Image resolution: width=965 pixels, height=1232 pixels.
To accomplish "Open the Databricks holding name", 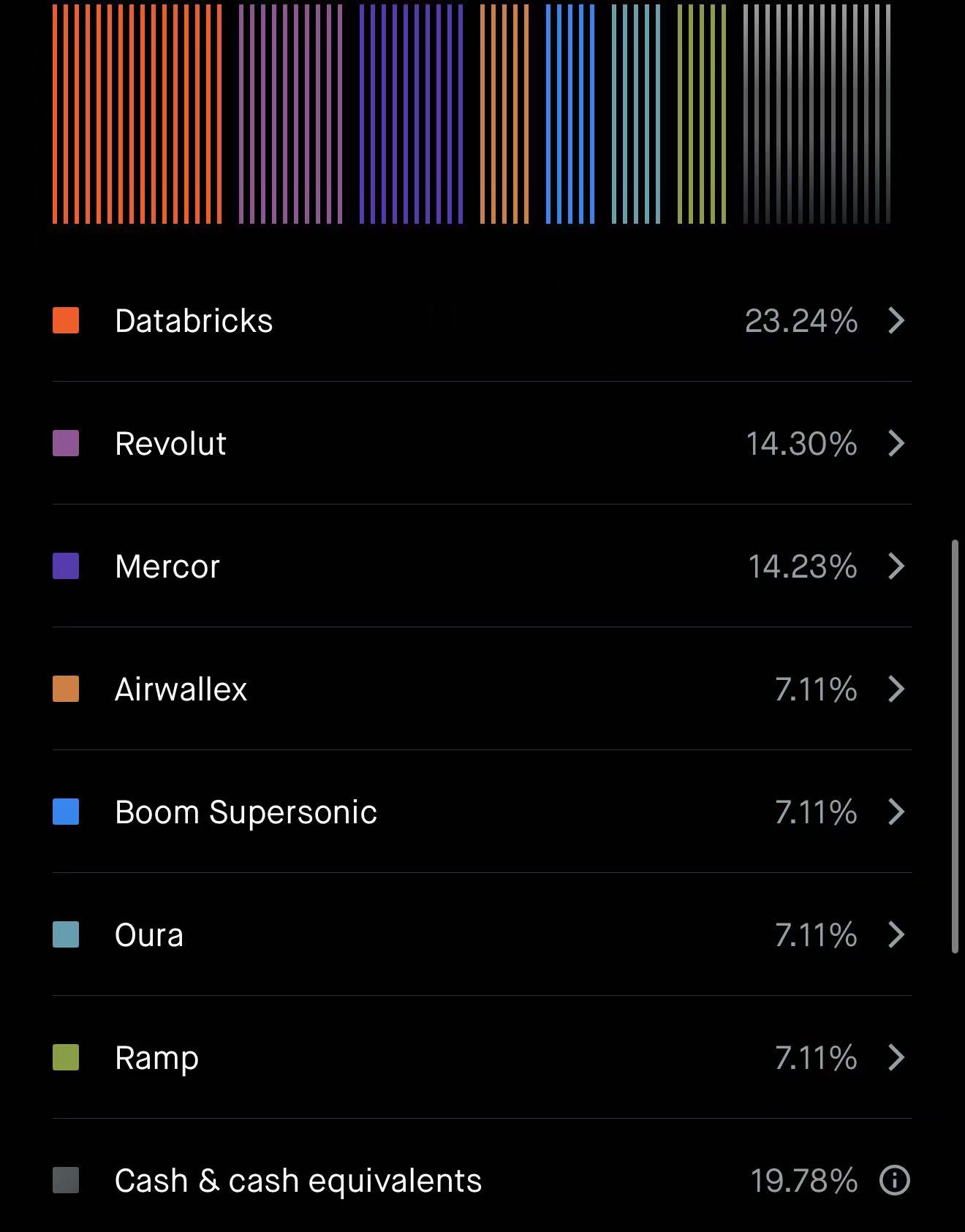I will (194, 320).
